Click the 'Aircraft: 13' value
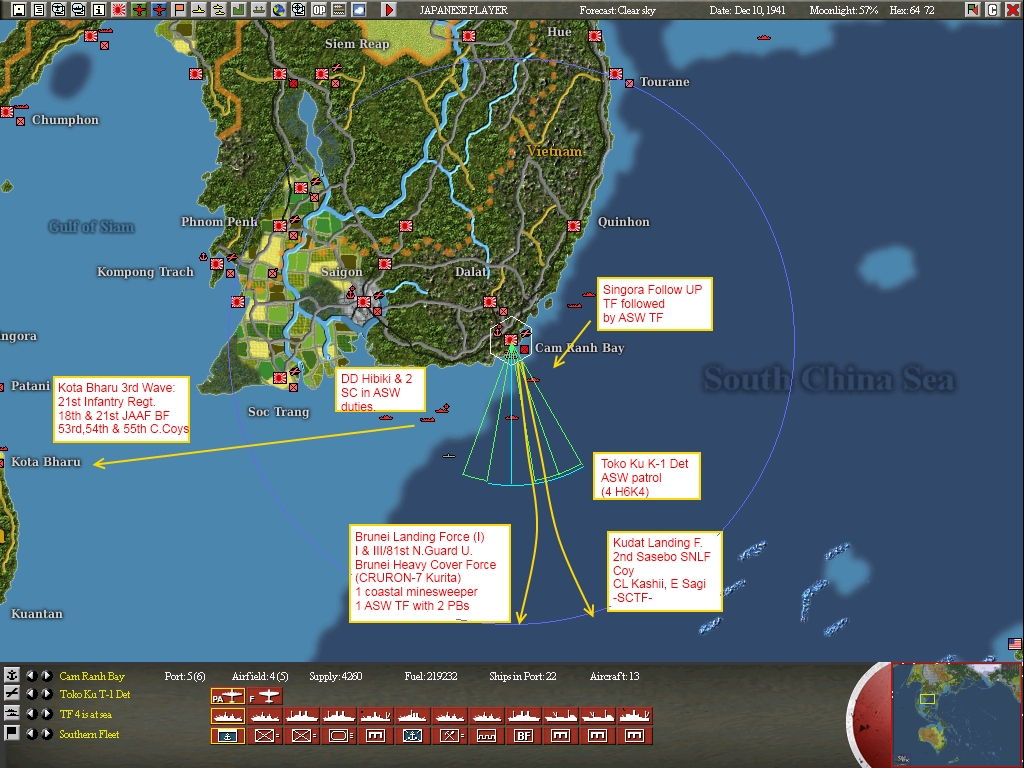 tap(615, 676)
